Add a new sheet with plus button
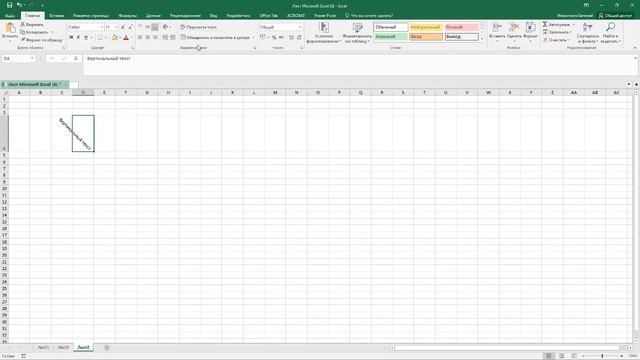 pos(107,348)
